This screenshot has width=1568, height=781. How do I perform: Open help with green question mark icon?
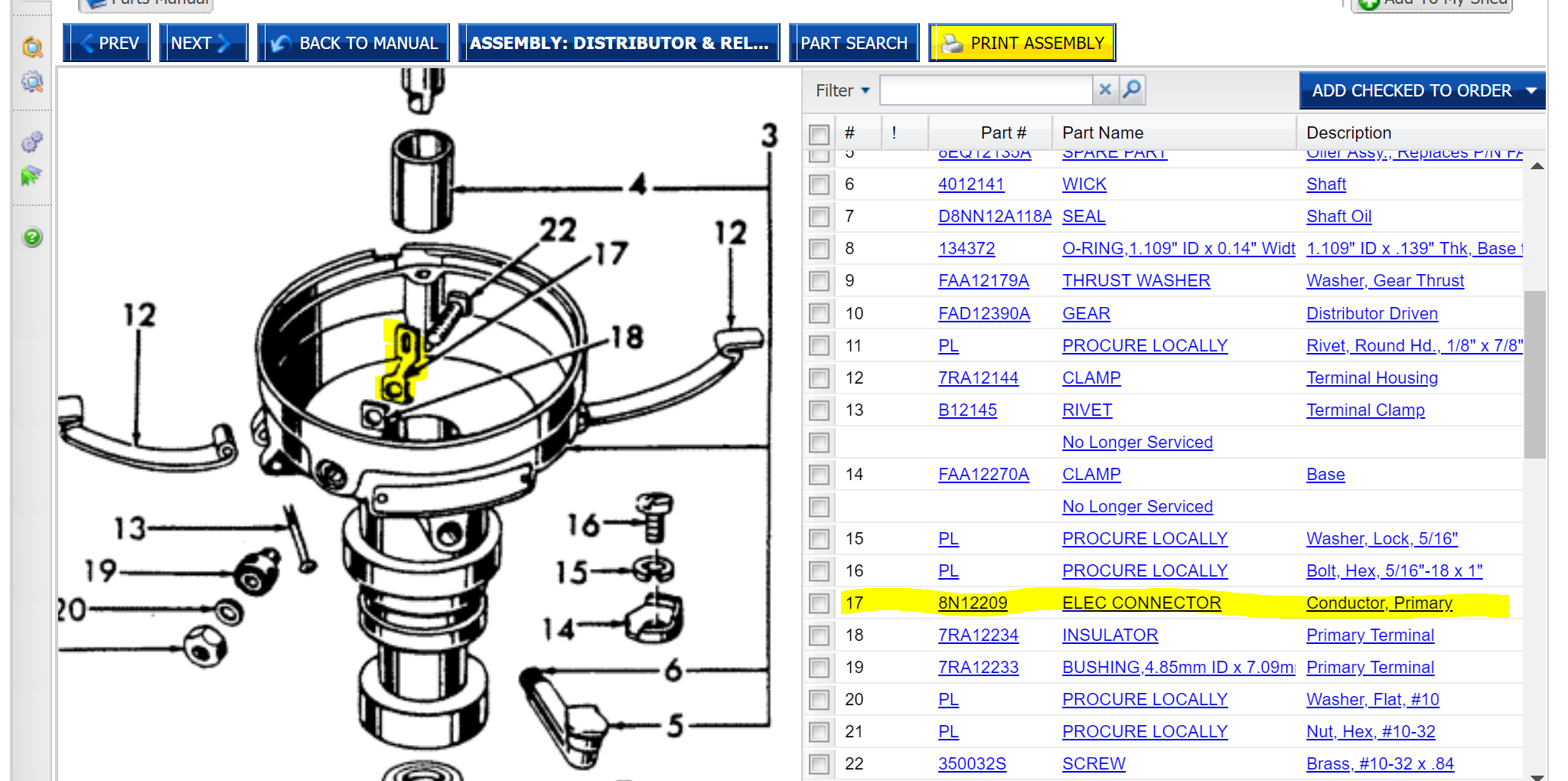point(32,237)
